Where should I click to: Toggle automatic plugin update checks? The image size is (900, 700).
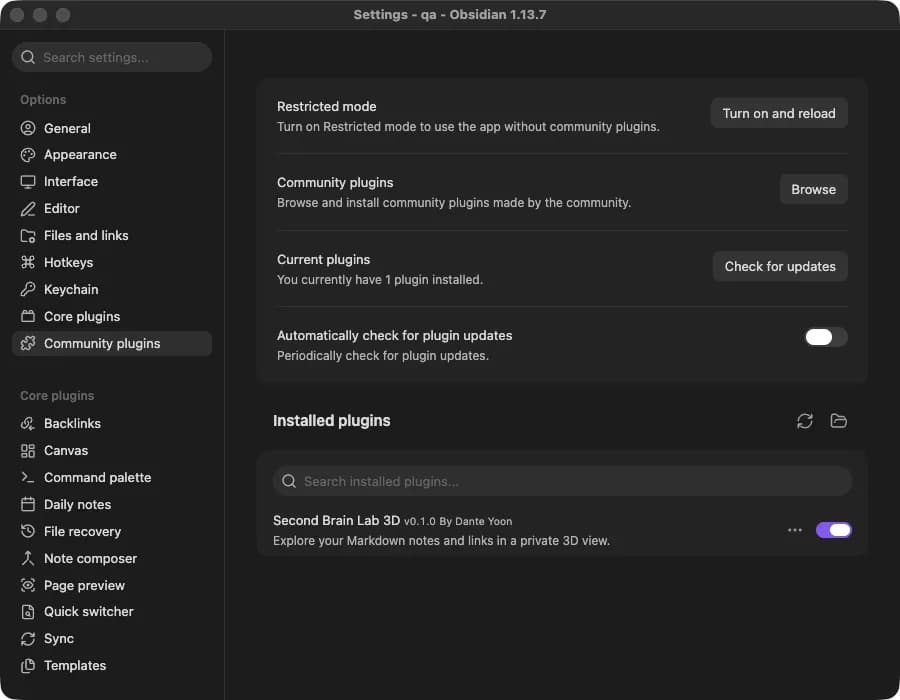pos(826,337)
